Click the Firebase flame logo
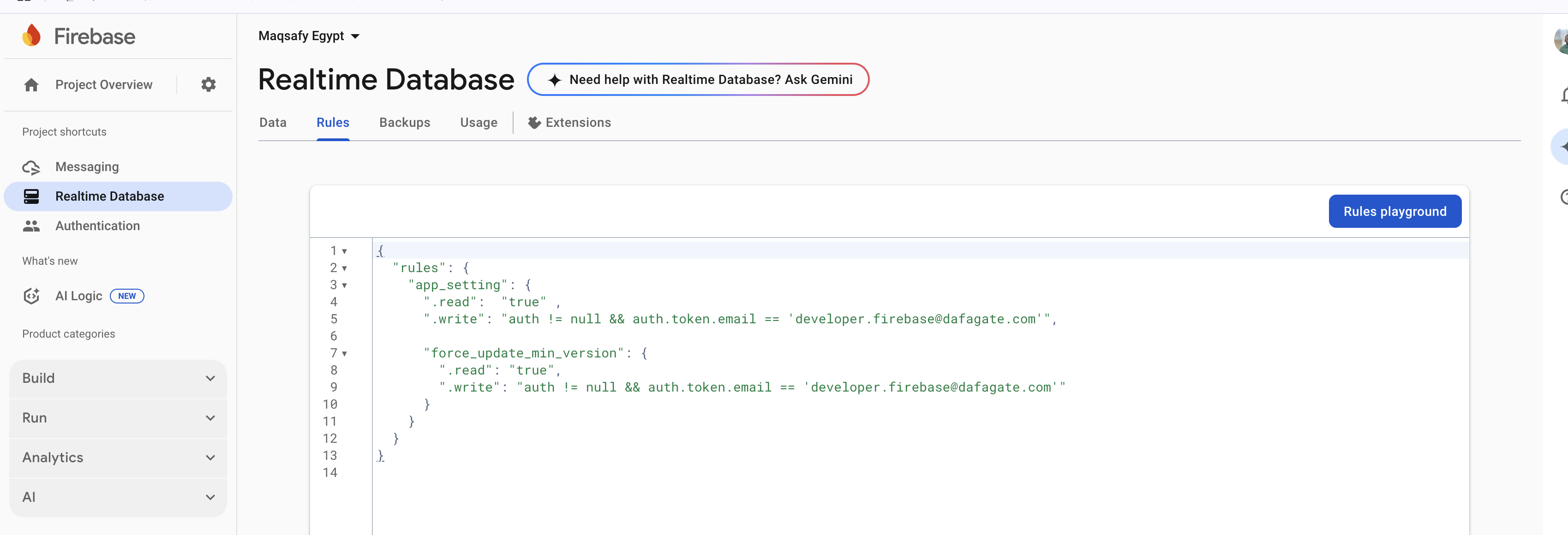Screen dimensions: 1568x535 (x=32, y=36)
